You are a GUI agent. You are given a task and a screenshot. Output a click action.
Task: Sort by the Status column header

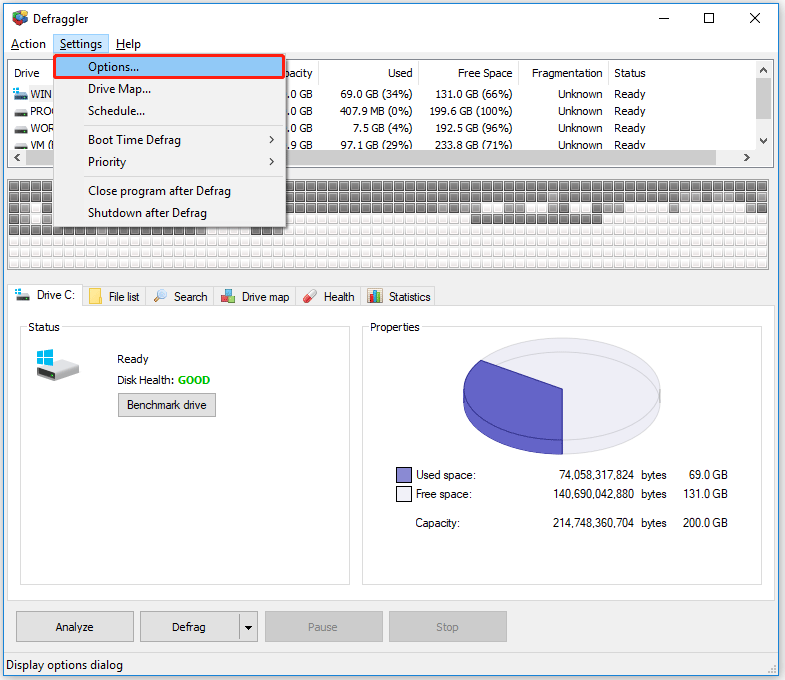click(x=630, y=73)
